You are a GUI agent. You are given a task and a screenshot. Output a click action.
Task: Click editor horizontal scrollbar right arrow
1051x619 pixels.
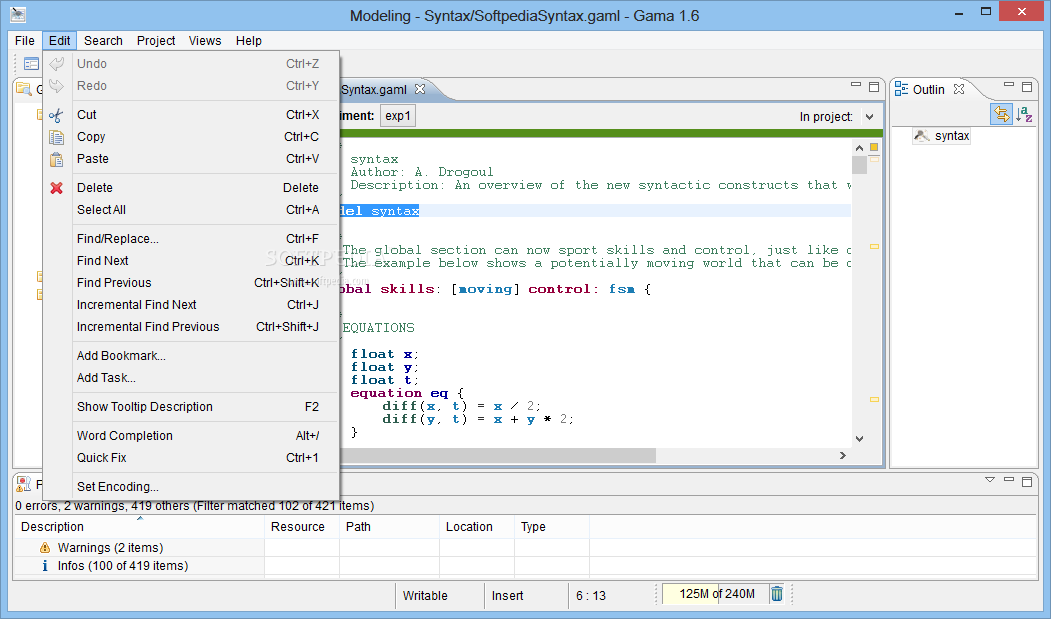point(843,455)
